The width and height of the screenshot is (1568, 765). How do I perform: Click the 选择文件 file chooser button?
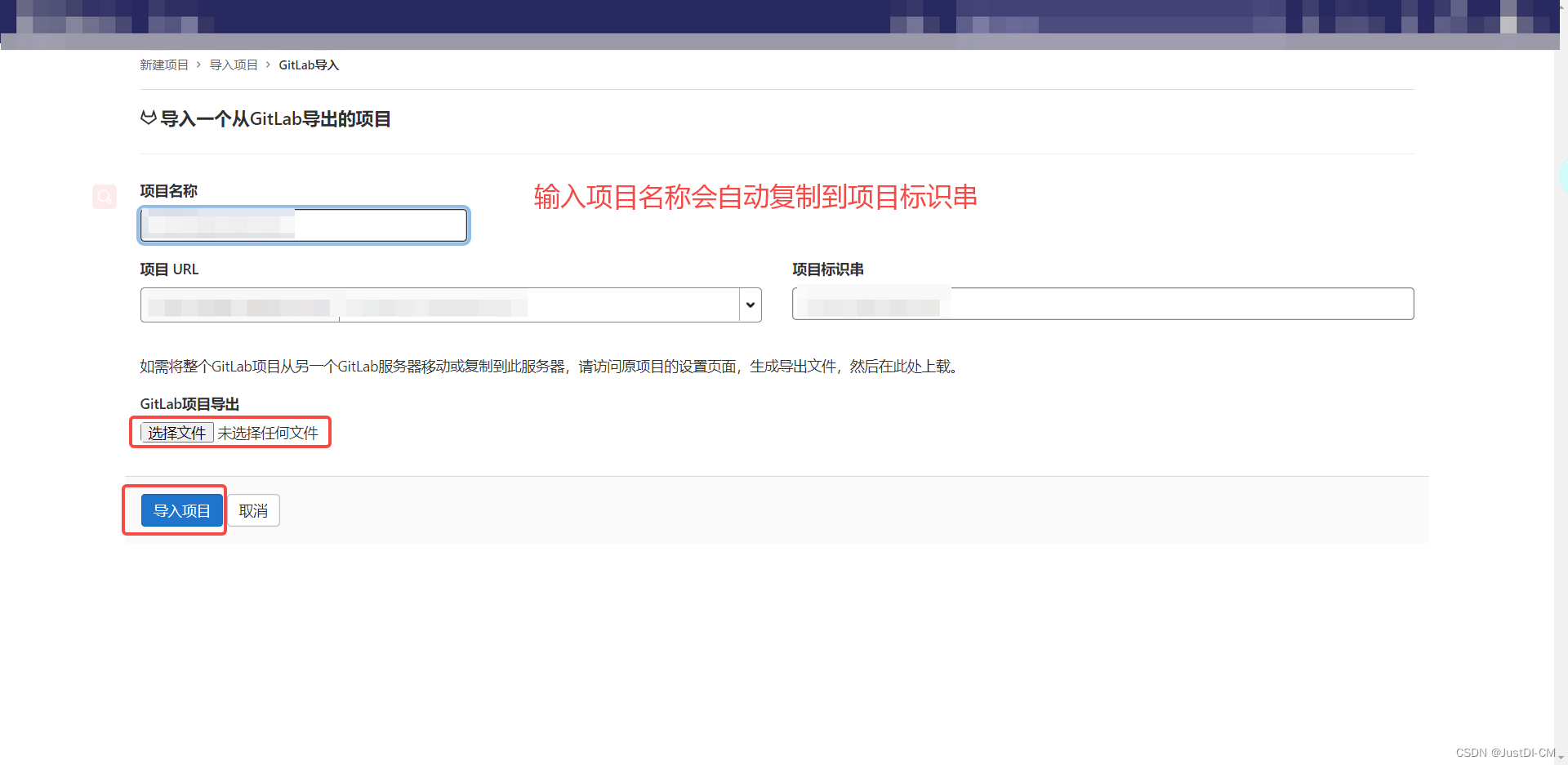[x=177, y=433]
